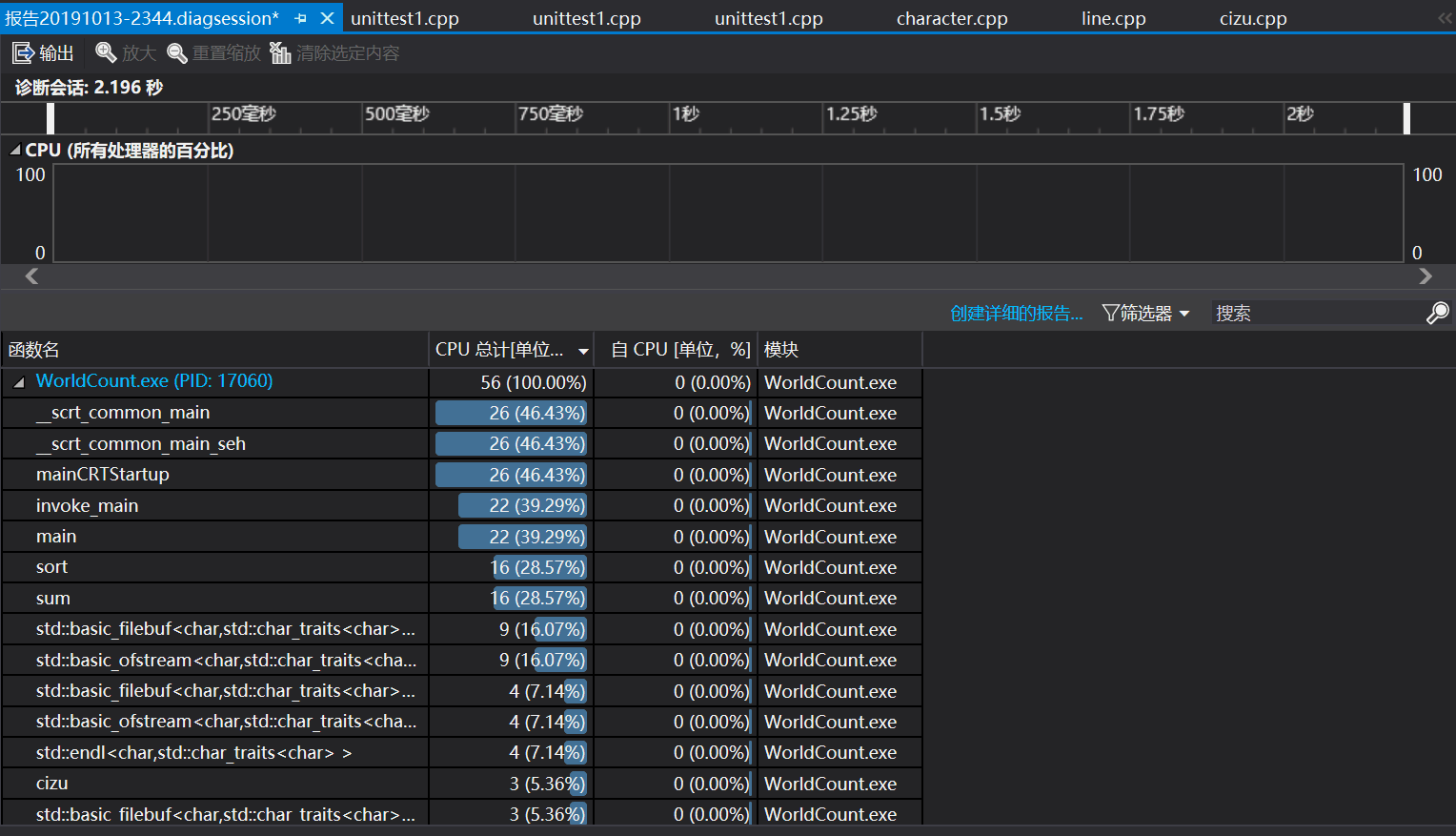Click the Zoom In (放大) magnifier icon
The image size is (1456, 836).
coord(106,53)
